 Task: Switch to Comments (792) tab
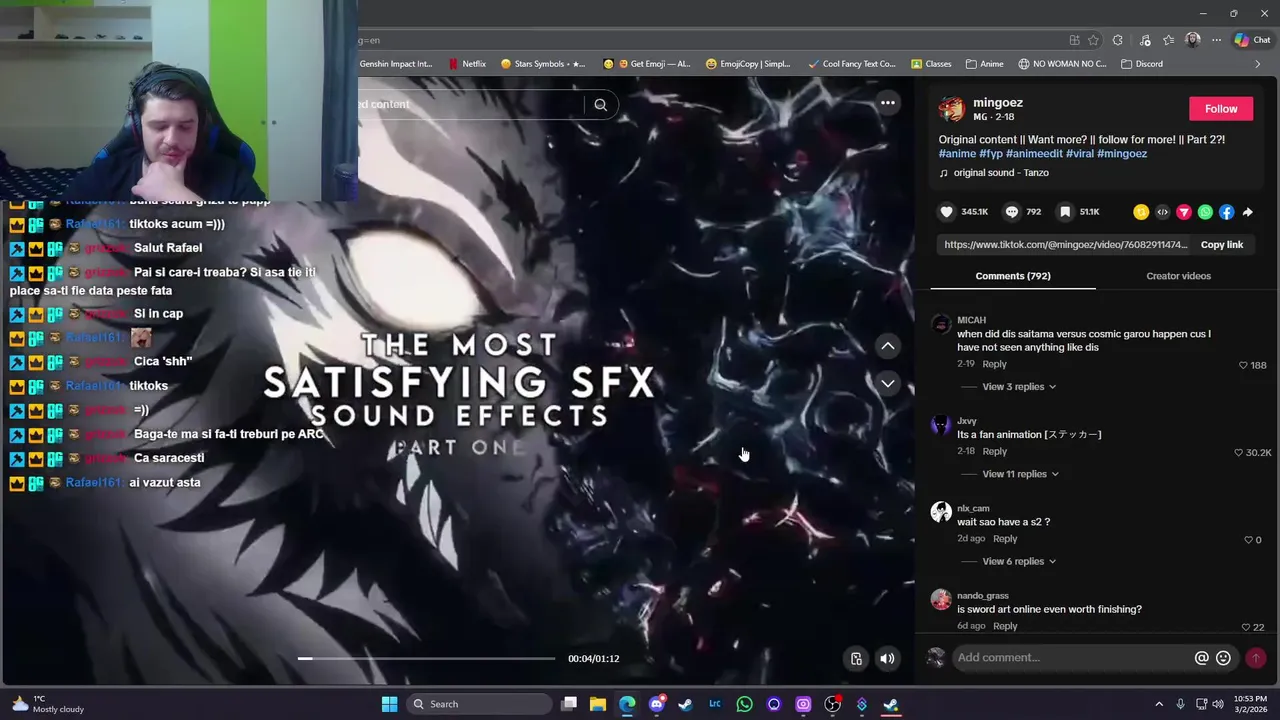tap(1013, 276)
